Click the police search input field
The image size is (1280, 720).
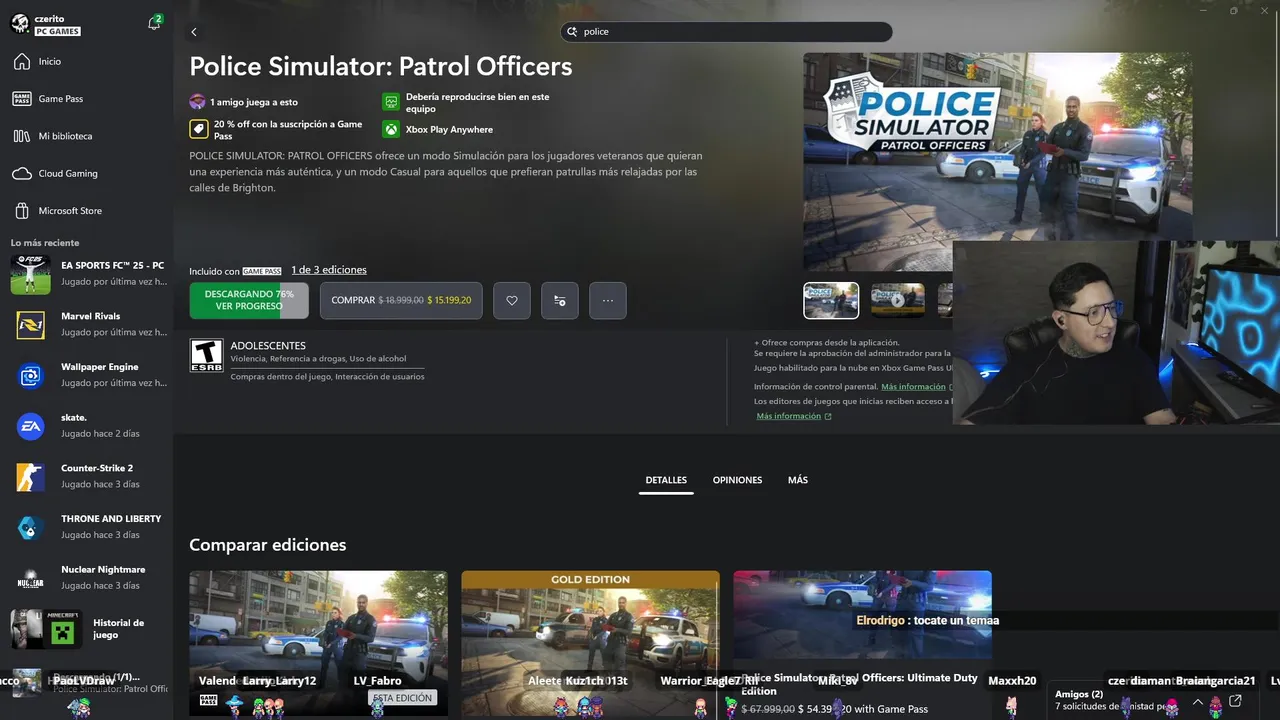(x=726, y=32)
